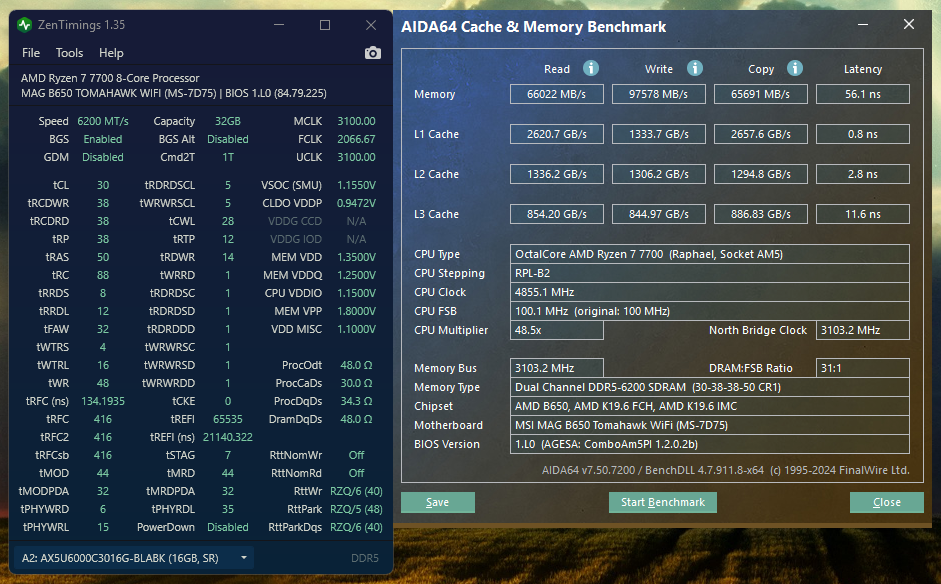The image size is (941, 584).
Task: Click the Memory Read value 66022 MB/s
Action: point(557,94)
